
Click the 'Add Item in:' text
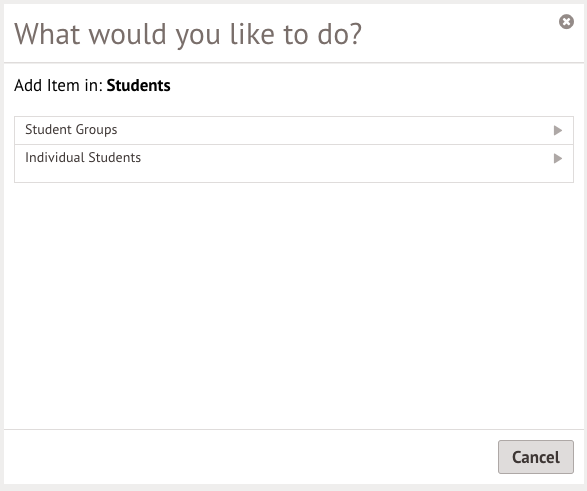58,85
